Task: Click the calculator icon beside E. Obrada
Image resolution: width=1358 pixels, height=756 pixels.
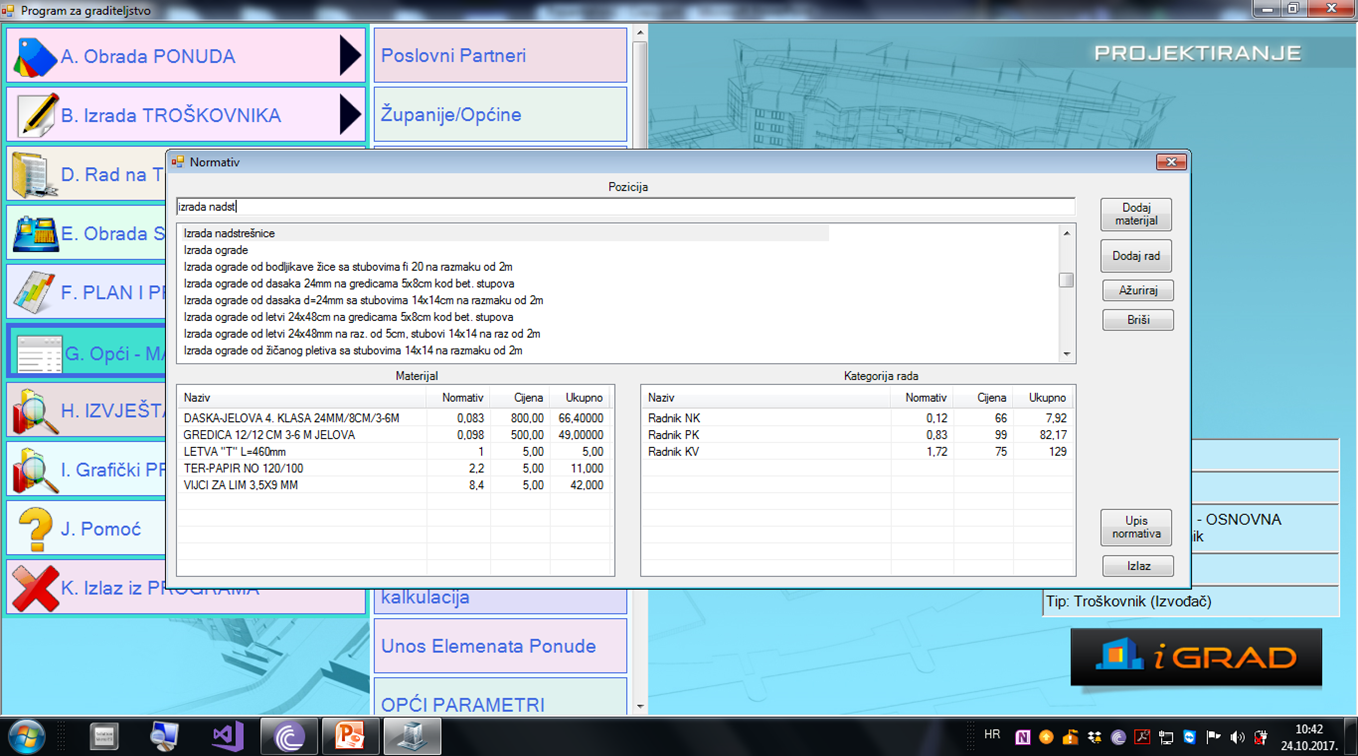Action: point(35,234)
